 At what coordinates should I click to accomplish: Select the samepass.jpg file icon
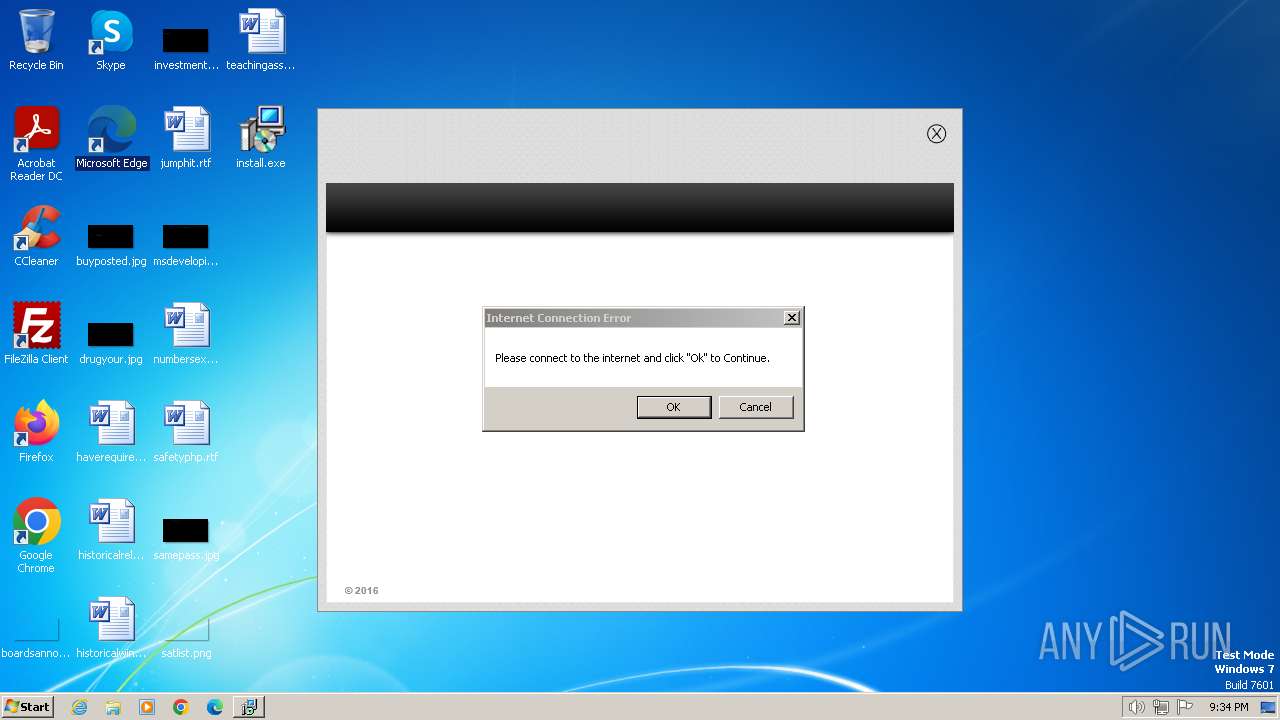coord(186,537)
